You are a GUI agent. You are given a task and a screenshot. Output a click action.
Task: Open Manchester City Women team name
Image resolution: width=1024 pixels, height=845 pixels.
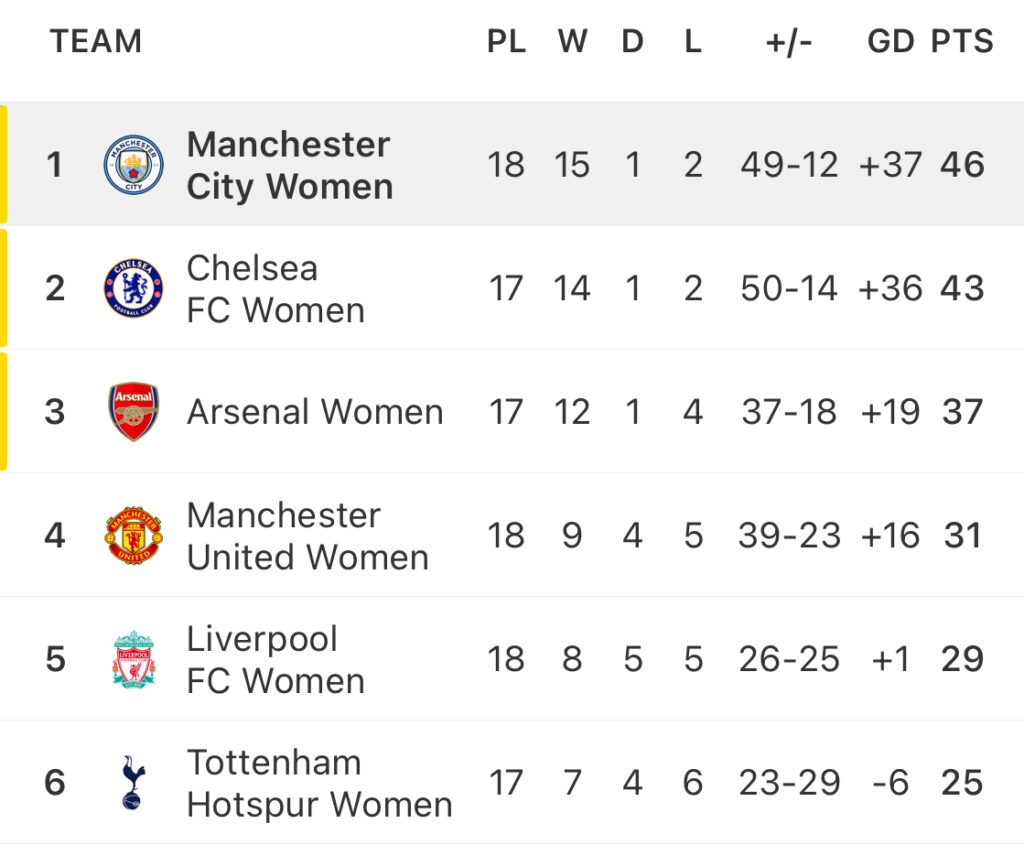pyautogui.click(x=290, y=165)
